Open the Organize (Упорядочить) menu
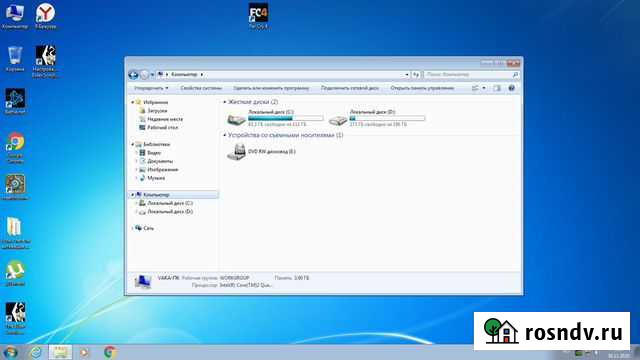This screenshot has width=640, height=360. click(151, 88)
